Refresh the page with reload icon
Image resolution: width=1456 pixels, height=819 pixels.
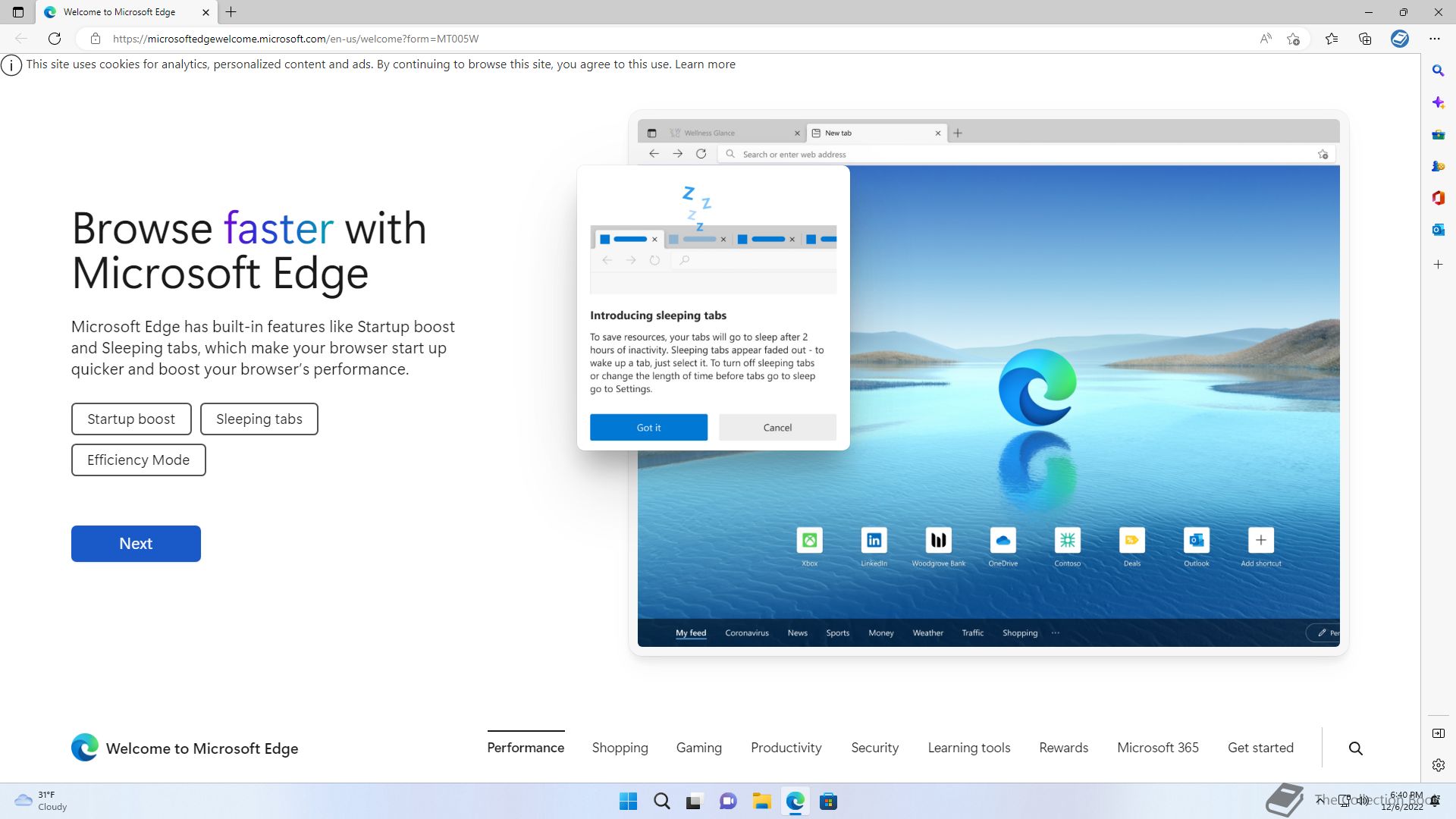55,39
